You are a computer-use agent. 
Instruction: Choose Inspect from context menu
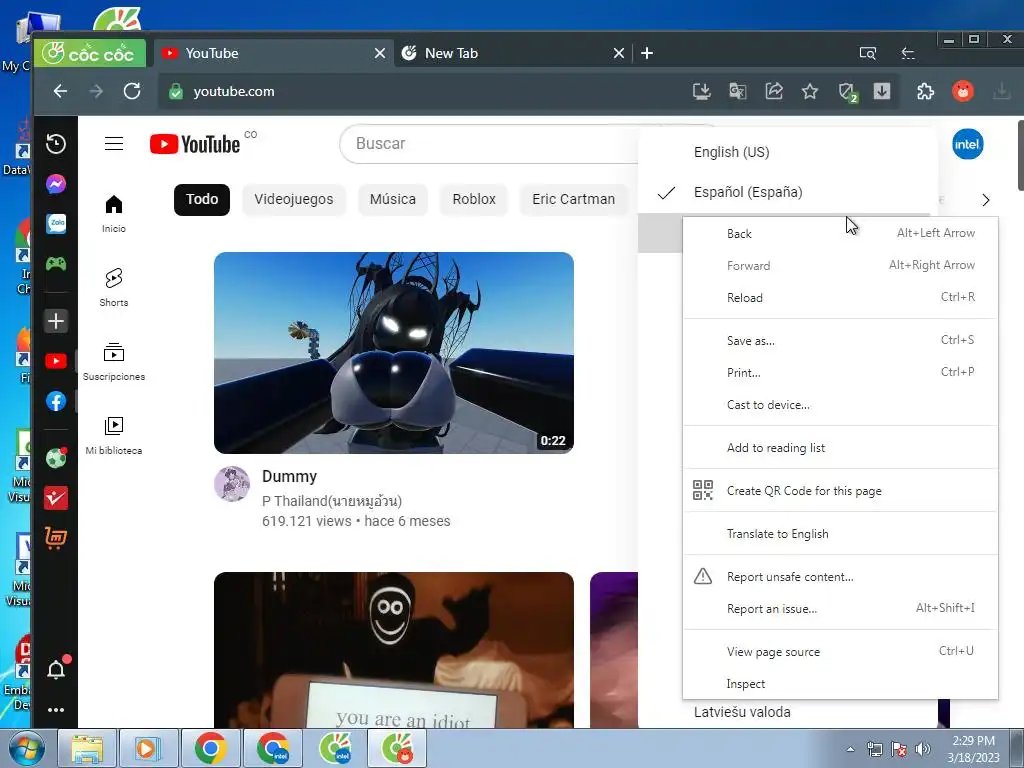tap(840, 684)
